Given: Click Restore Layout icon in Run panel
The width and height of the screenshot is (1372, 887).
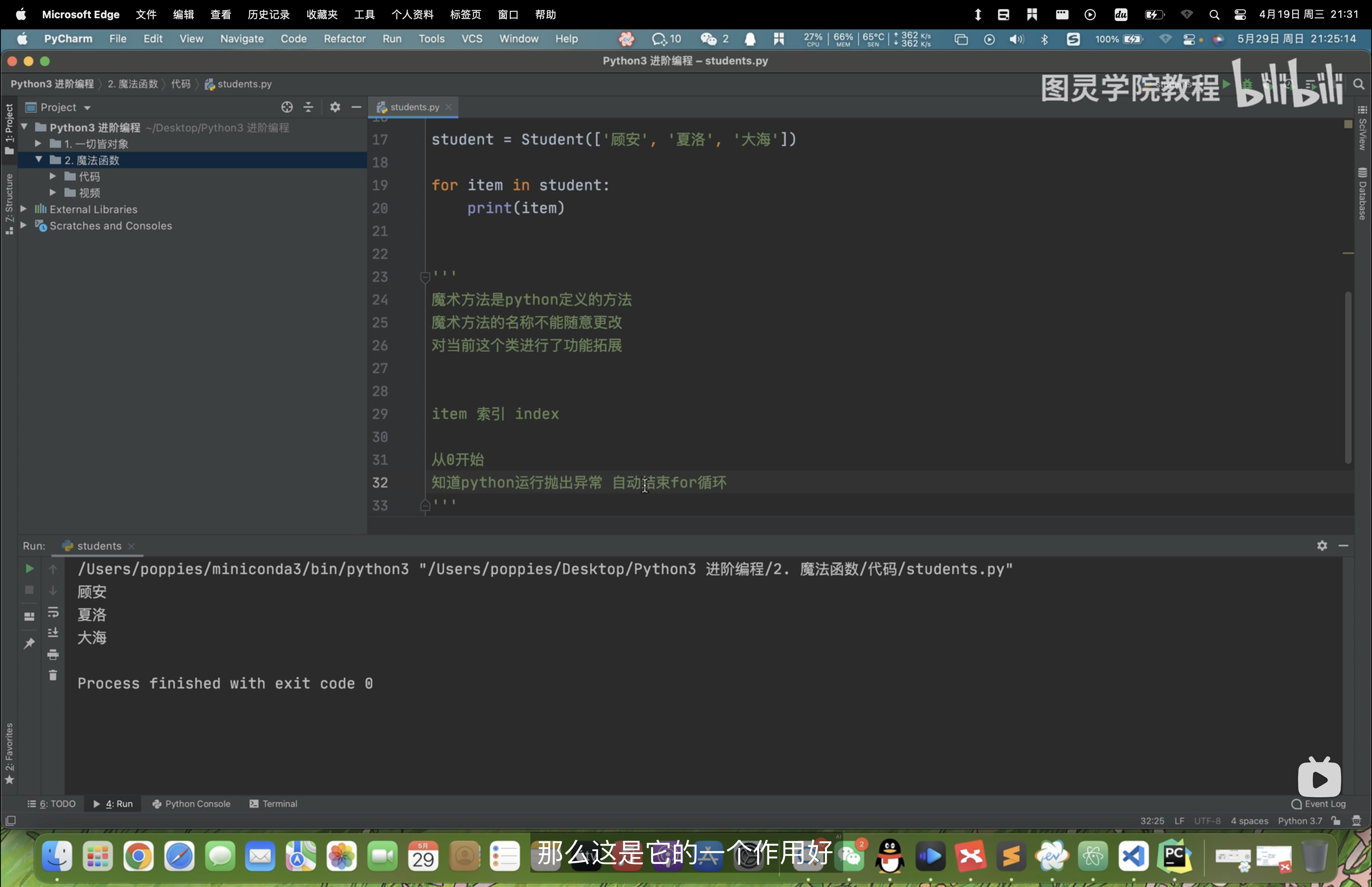Looking at the screenshot, I should click(29, 616).
